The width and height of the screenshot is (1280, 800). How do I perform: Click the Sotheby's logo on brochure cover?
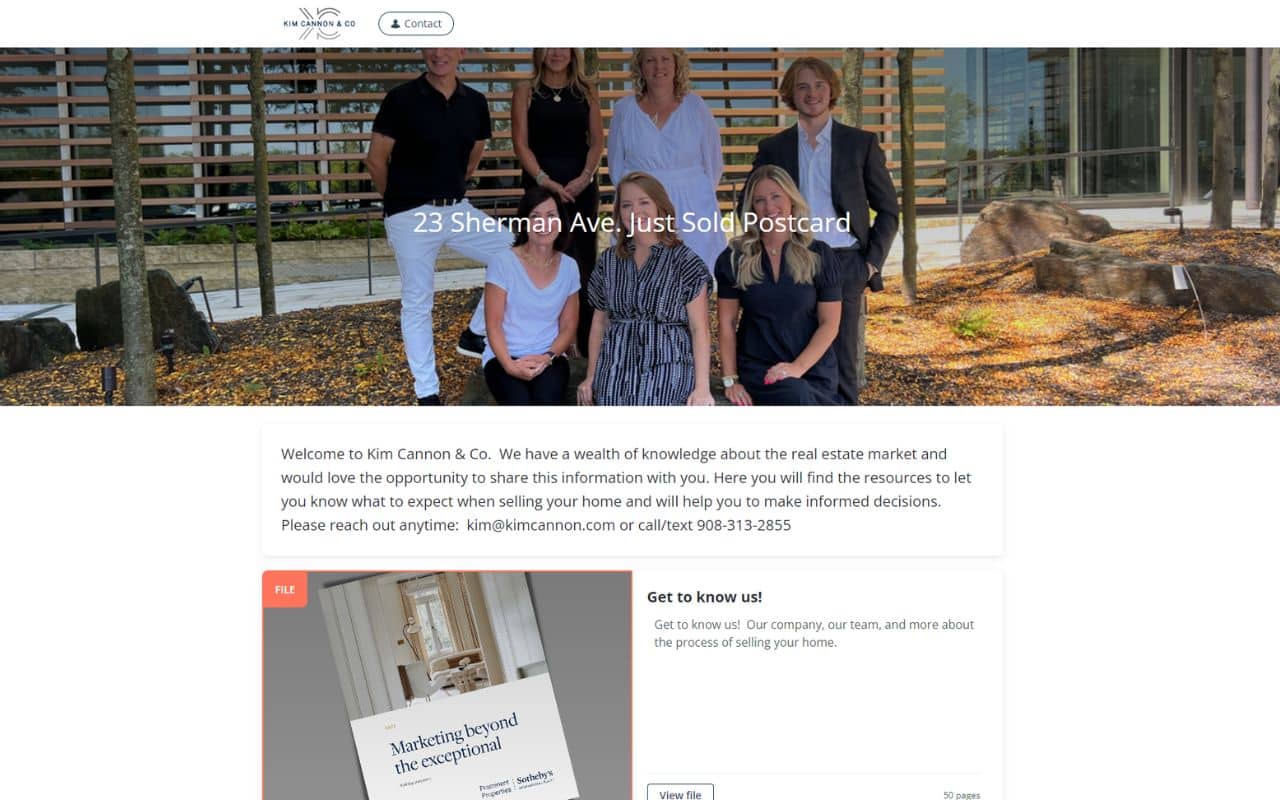[x=534, y=780]
